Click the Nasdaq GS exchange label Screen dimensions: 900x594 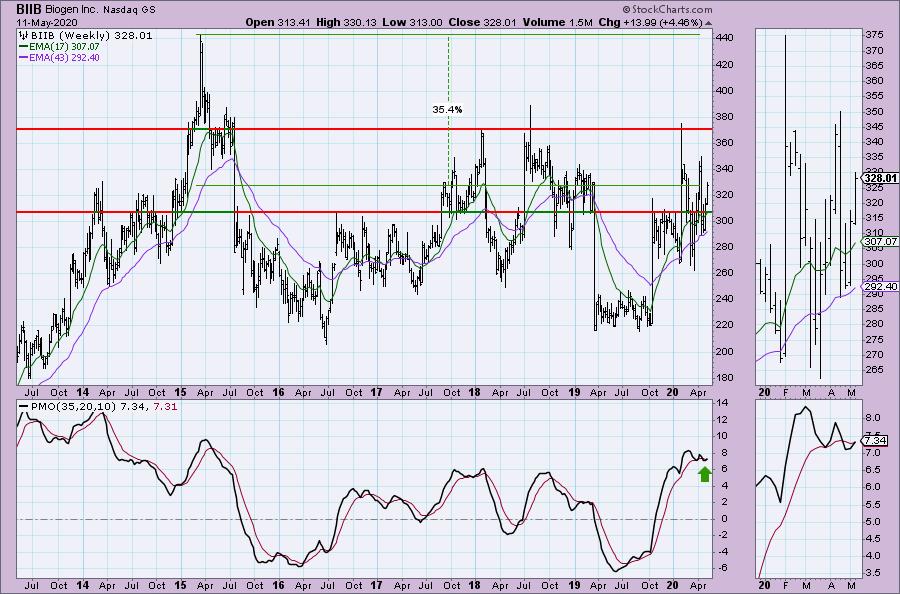pos(131,10)
